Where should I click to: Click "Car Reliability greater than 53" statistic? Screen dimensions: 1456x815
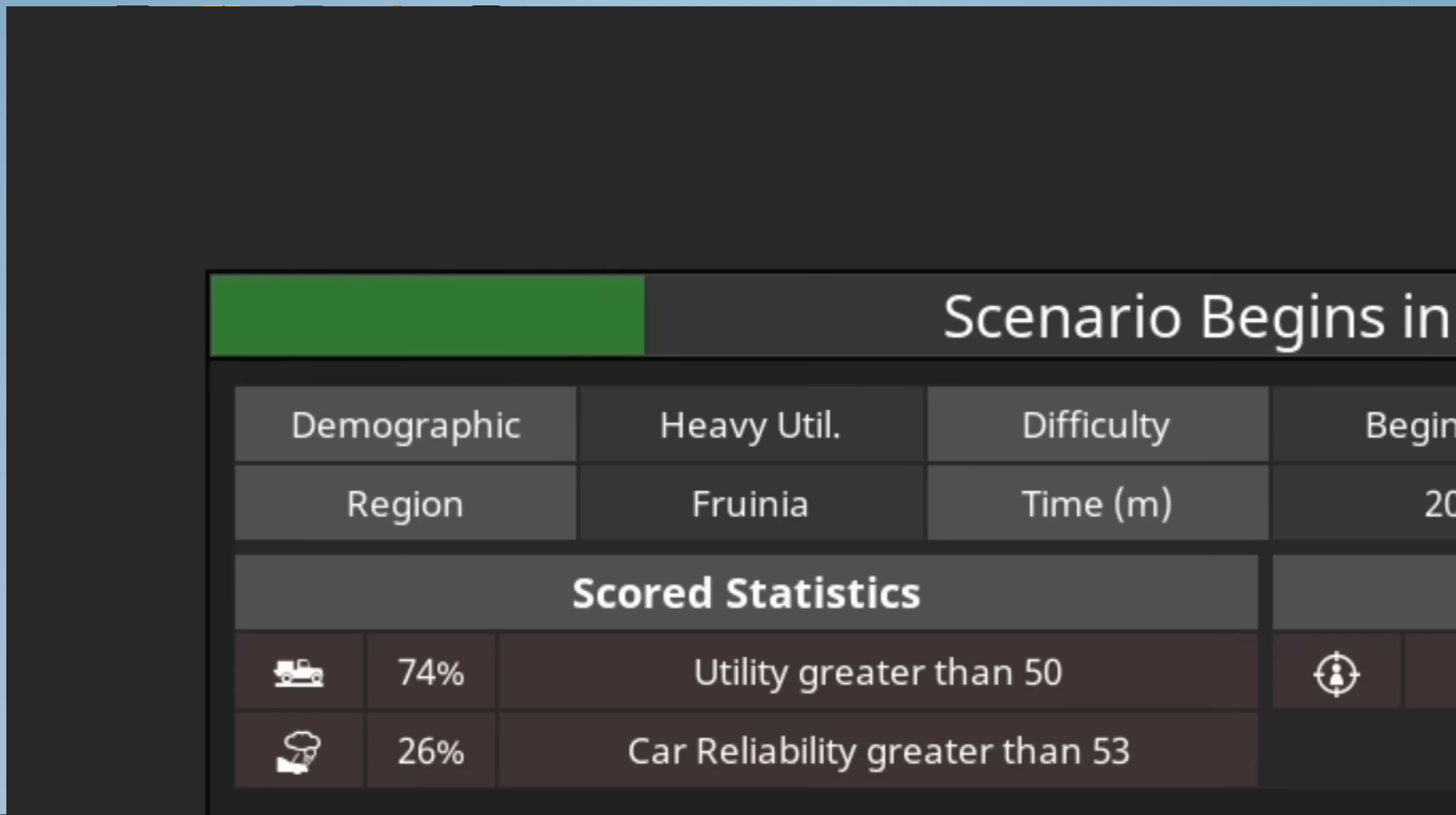tap(878, 751)
